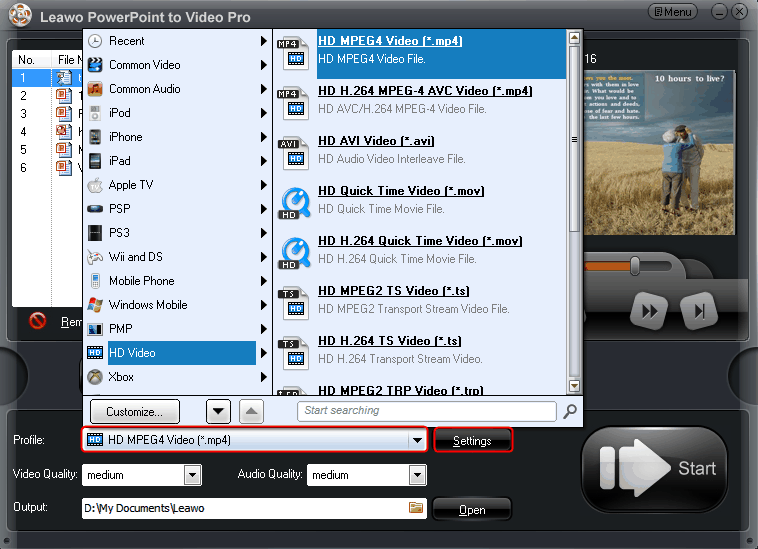Click the Output path field
The height and width of the screenshot is (549, 758).
click(x=254, y=508)
